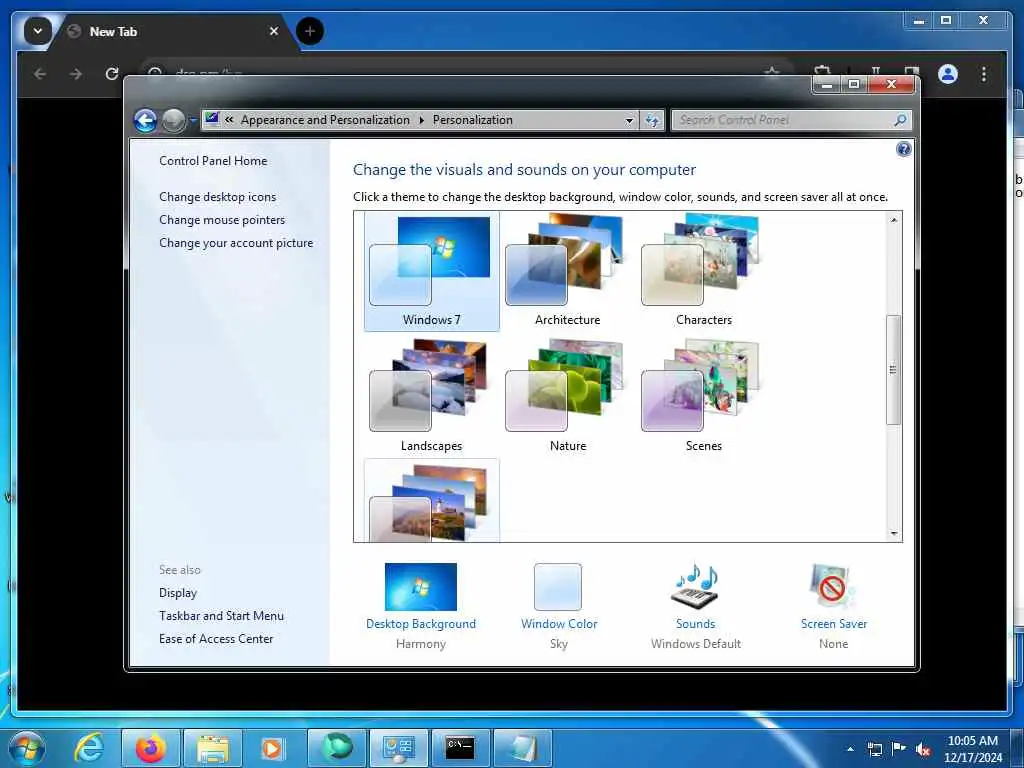Switch to the Control Panel taskbar button
1024x768 pixels.
click(398, 748)
